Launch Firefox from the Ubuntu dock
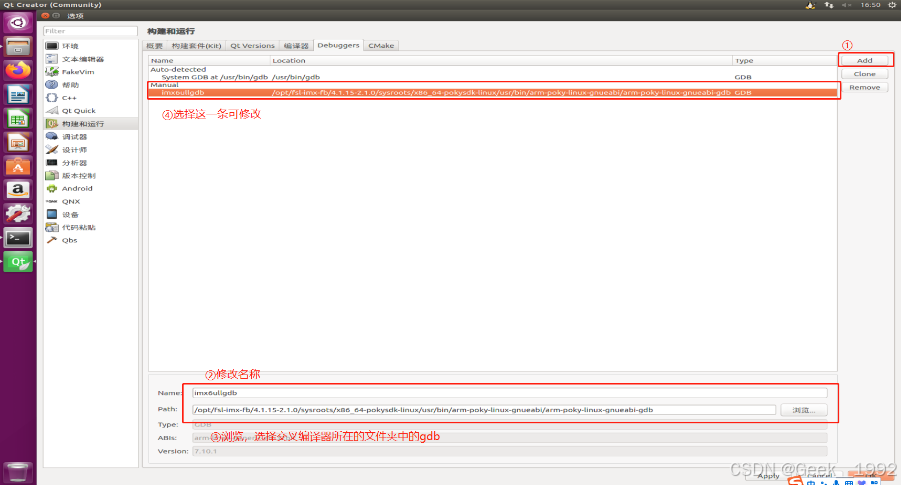 [x=18, y=70]
